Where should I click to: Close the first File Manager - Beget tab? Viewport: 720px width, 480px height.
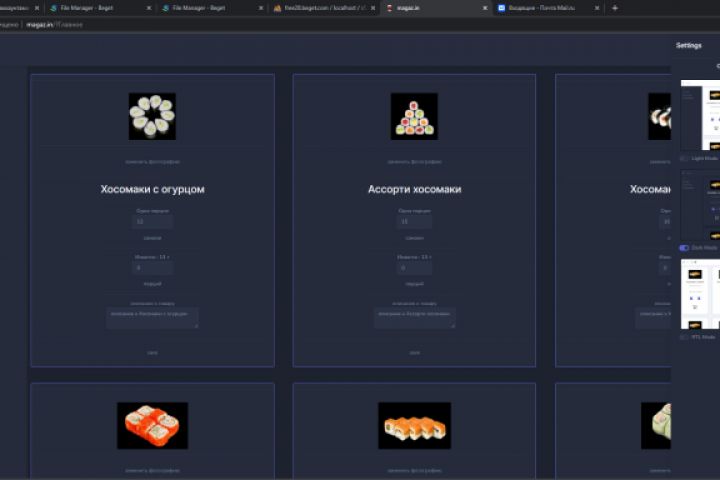click(149, 8)
